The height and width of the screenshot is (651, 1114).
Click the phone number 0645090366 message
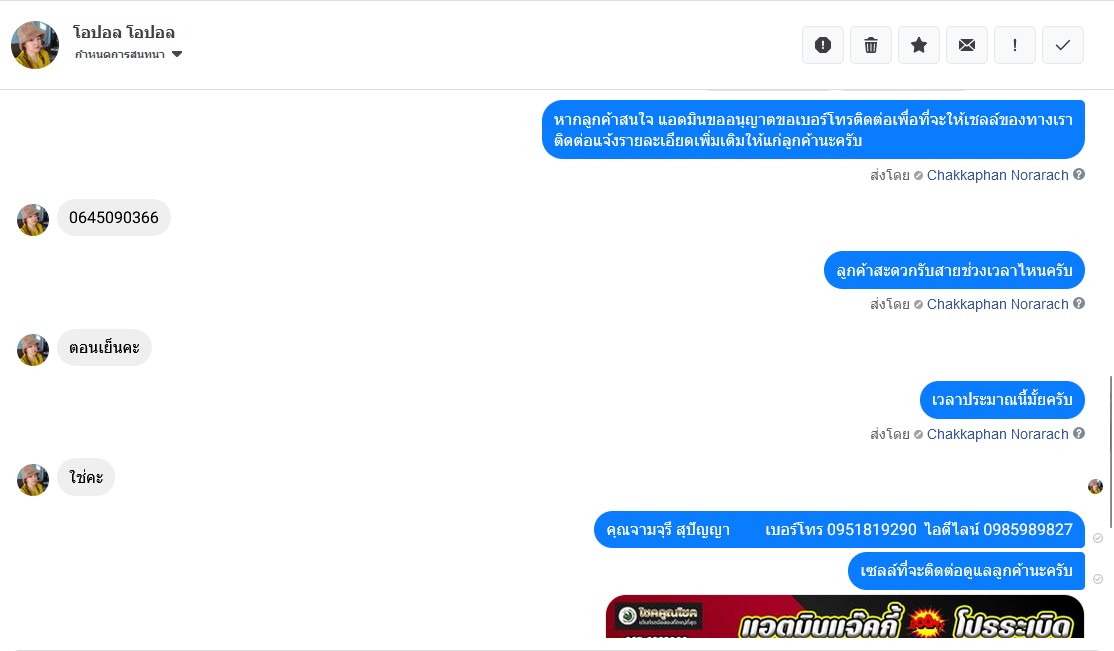click(x=114, y=217)
